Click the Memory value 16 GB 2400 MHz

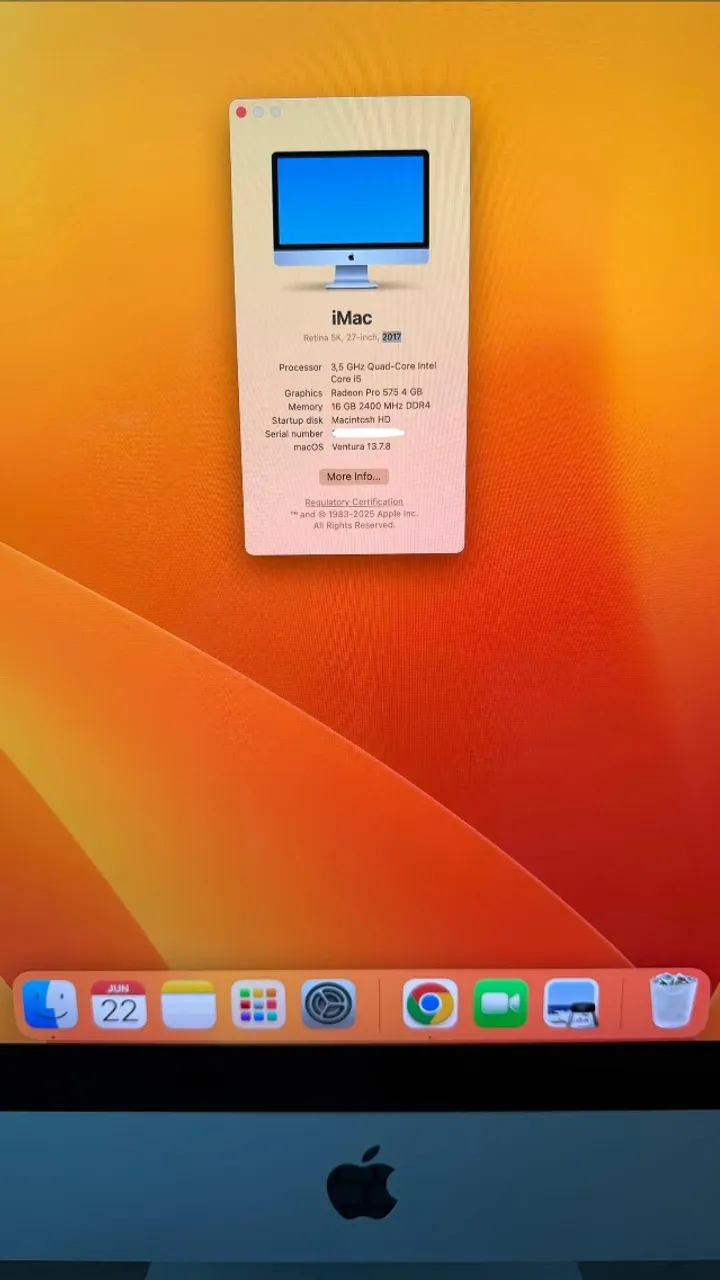tap(382, 407)
